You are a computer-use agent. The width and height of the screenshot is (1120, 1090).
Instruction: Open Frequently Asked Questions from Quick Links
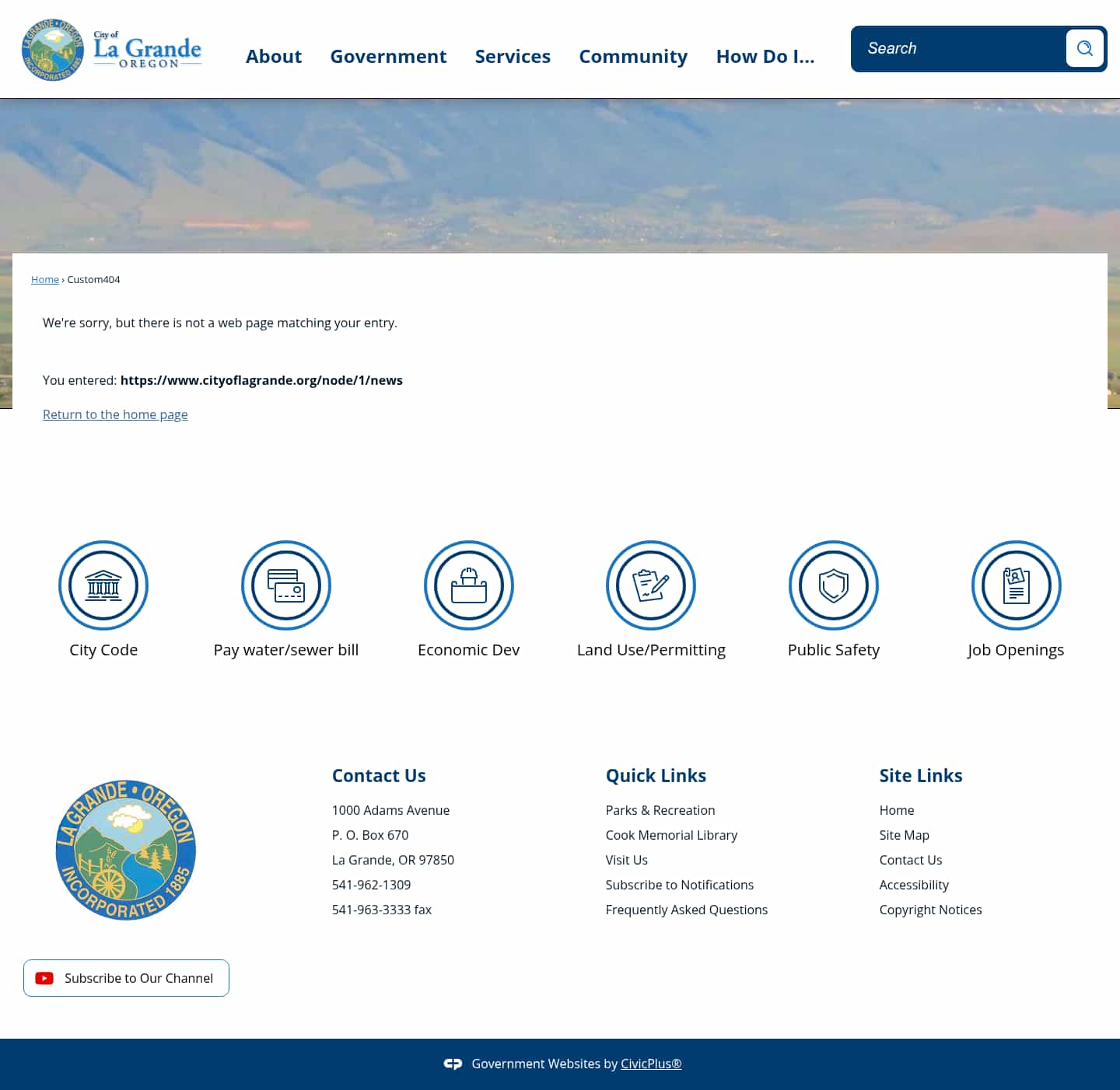pyautogui.click(x=687, y=910)
